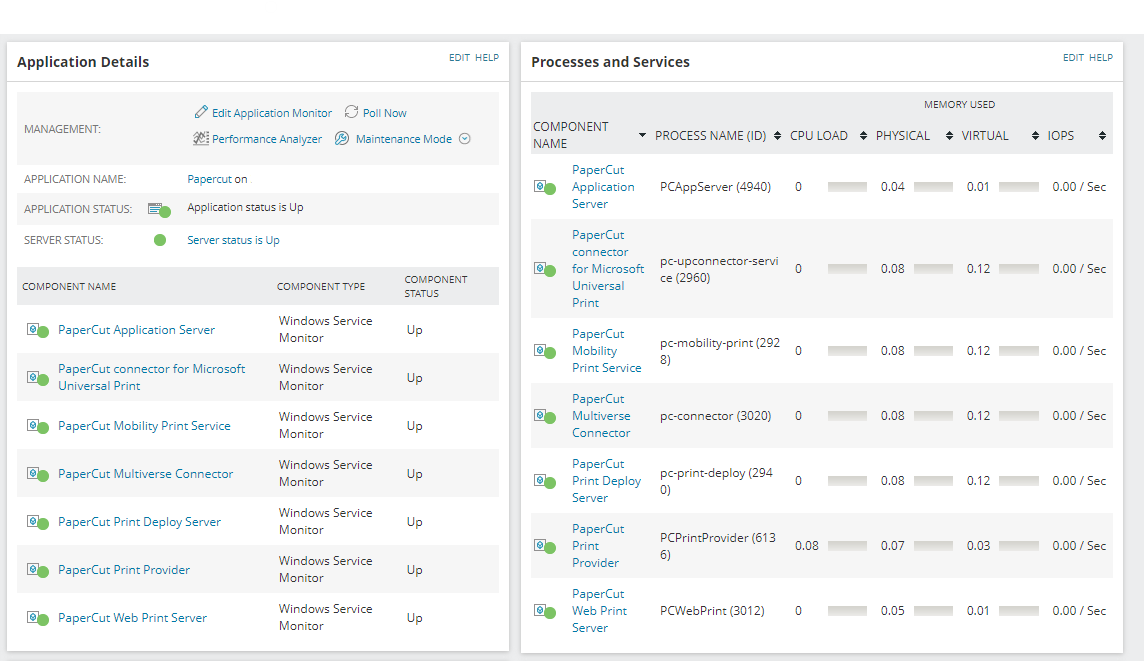Click EDIT in Processes and Services panel
This screenshot has width=1144, height=661.
(1073, 58)
